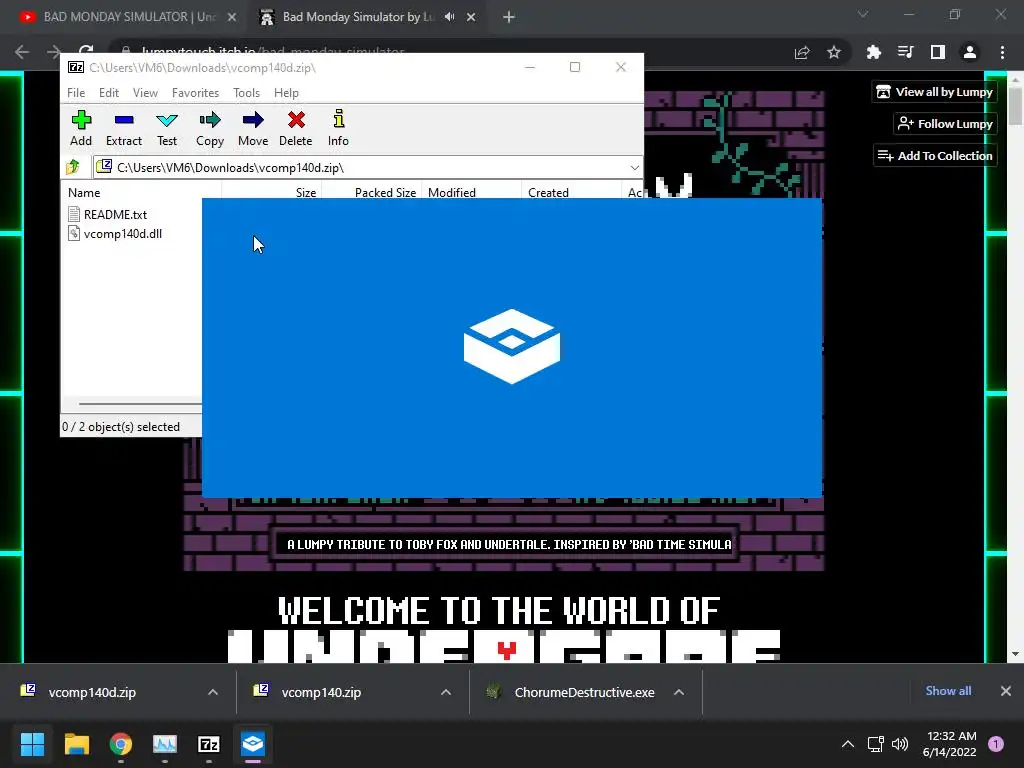This screenshot has height=768, width=1024.
Task: Open the 7-Zip Edit menu
Action: point(108,93)
